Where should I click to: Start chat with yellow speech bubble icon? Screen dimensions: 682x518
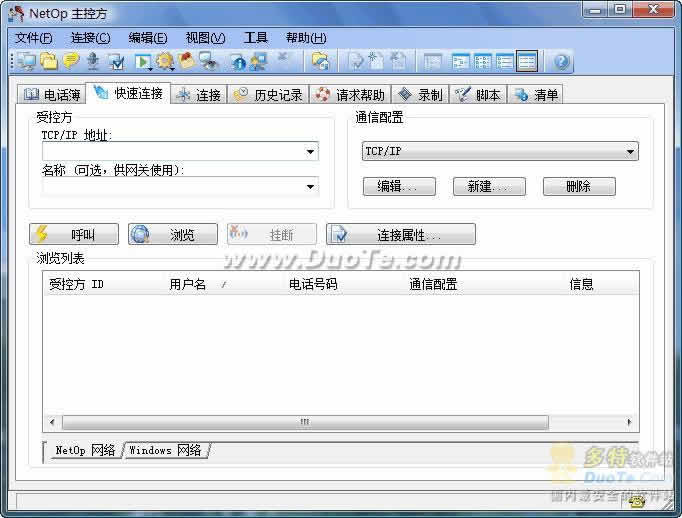71,62
